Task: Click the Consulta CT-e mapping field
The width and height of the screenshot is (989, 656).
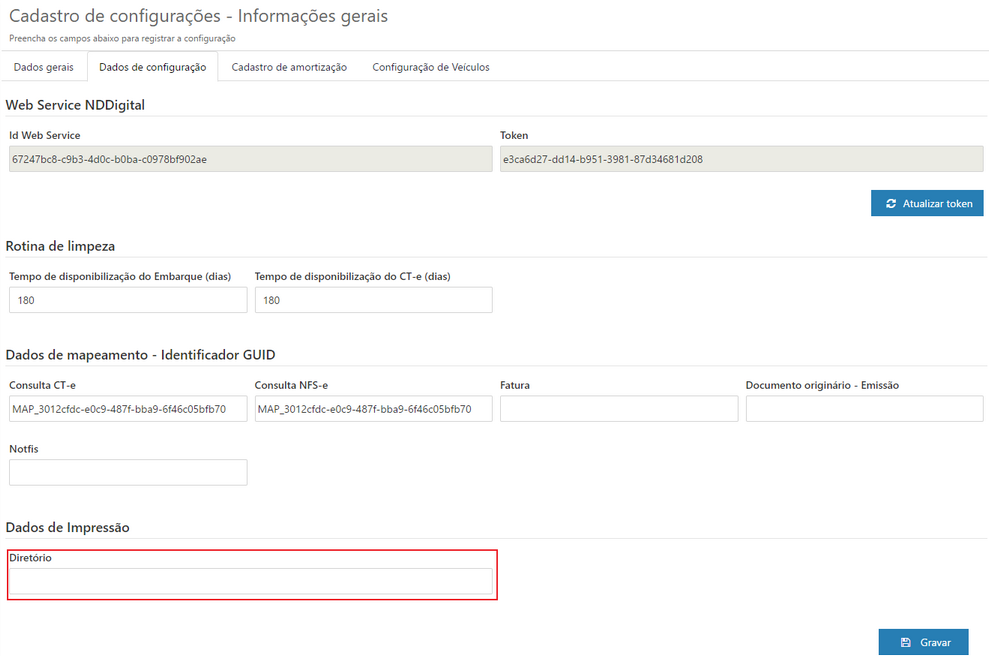Action: (x=127, y=408)
